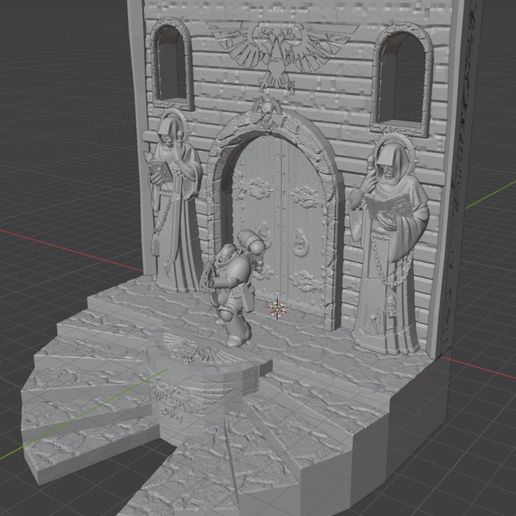Click the right arched window
The height and width of the screenshot is (516, 516).
pyautogui.click(x=402, y=81)
